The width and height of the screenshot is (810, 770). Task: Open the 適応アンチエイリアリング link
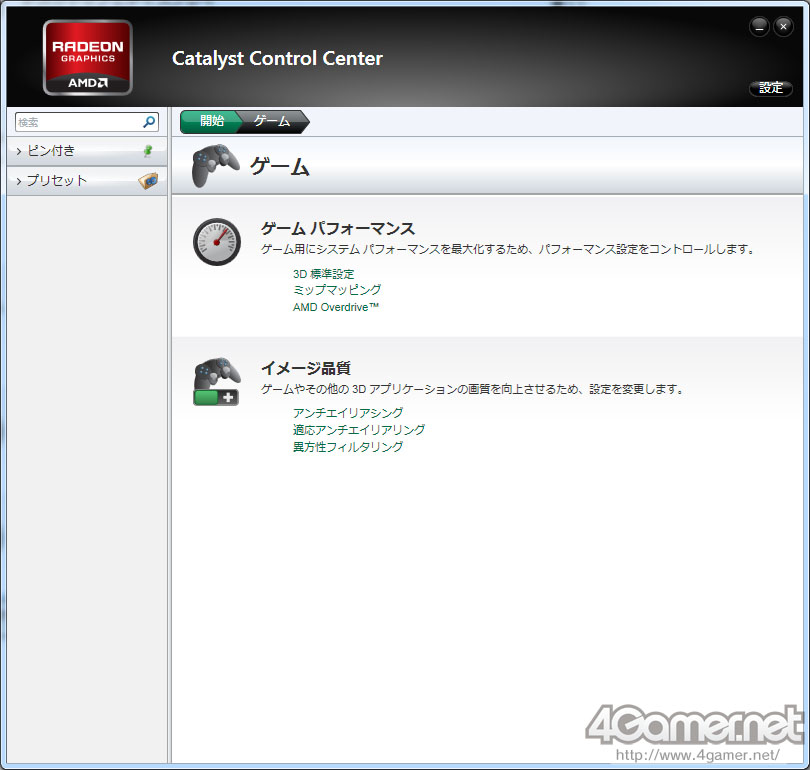click(x=359, y=430)
